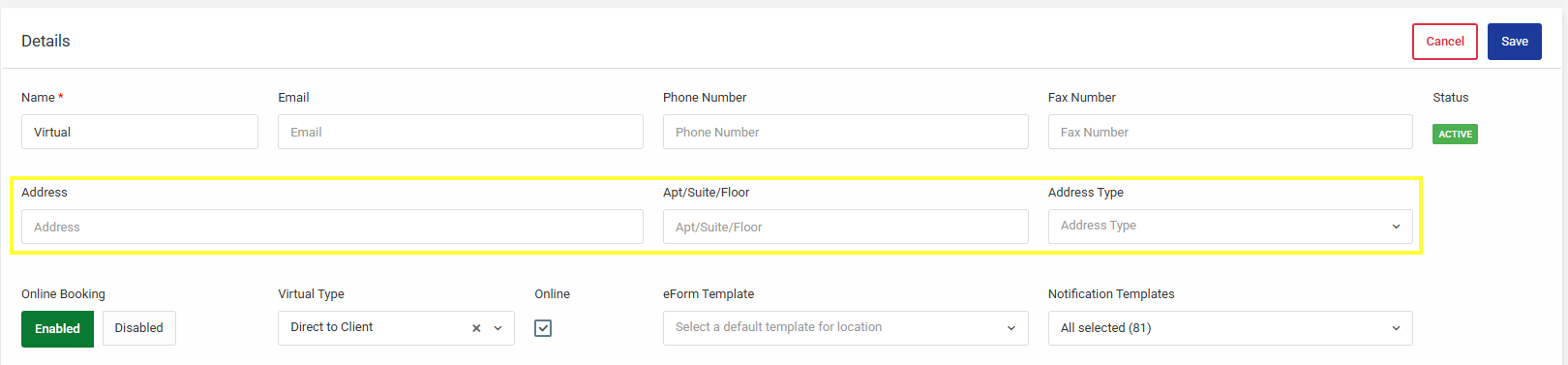Focus the Name field containing Virtual
Image resolution: width=1568 pixels, height=365 pixels.
(x=139, y=132)
